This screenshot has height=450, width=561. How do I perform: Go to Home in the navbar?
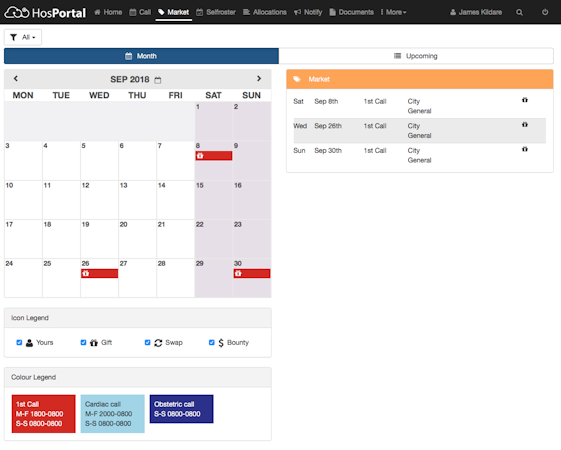(x=108, y=13)
